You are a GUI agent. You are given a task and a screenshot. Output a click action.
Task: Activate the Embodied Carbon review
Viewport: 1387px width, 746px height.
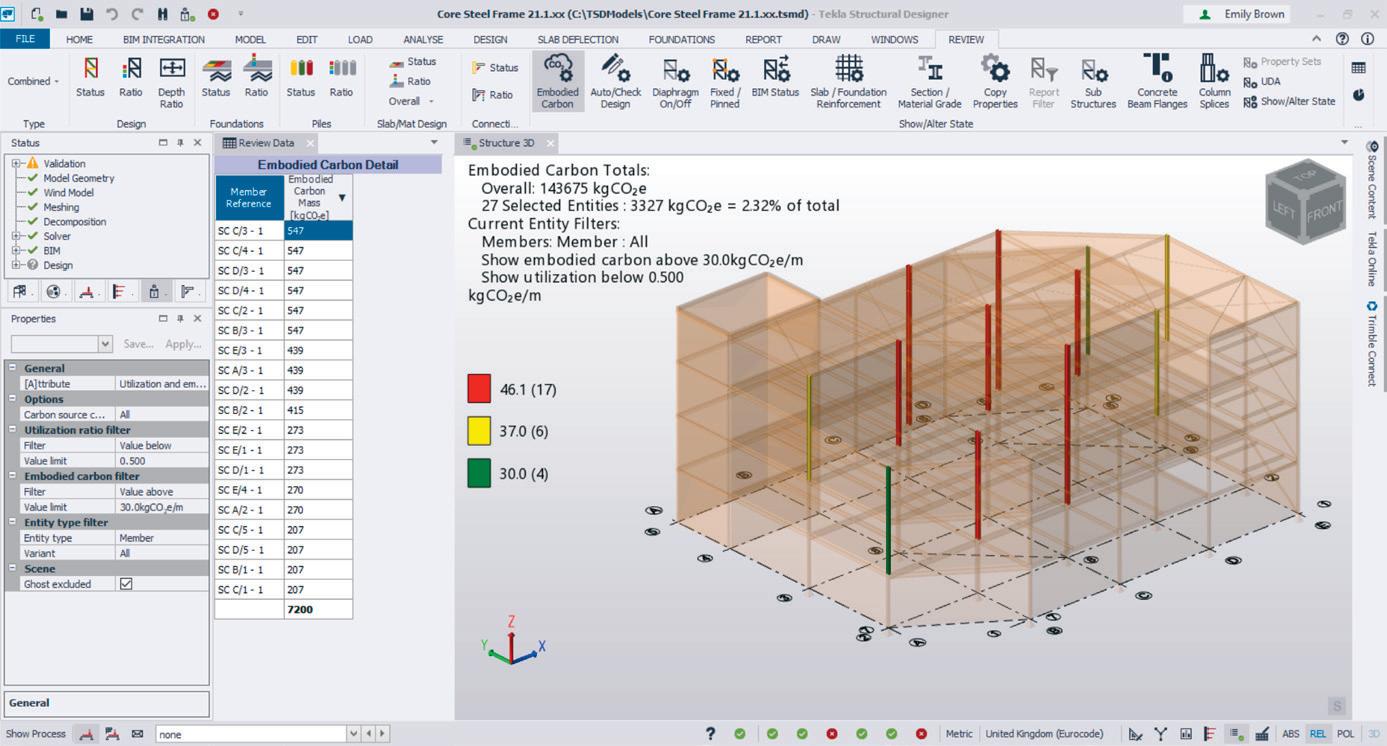pyautogui.click(x=558, y=82)
